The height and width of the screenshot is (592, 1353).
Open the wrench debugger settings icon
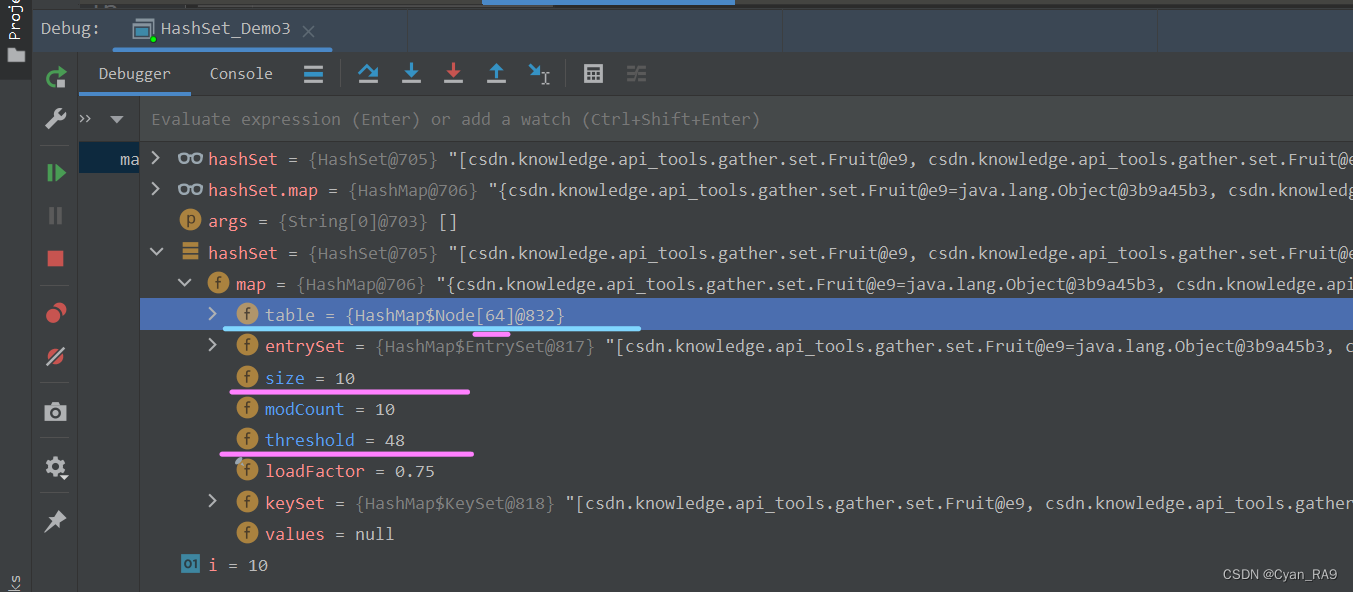tap(56, 119)
